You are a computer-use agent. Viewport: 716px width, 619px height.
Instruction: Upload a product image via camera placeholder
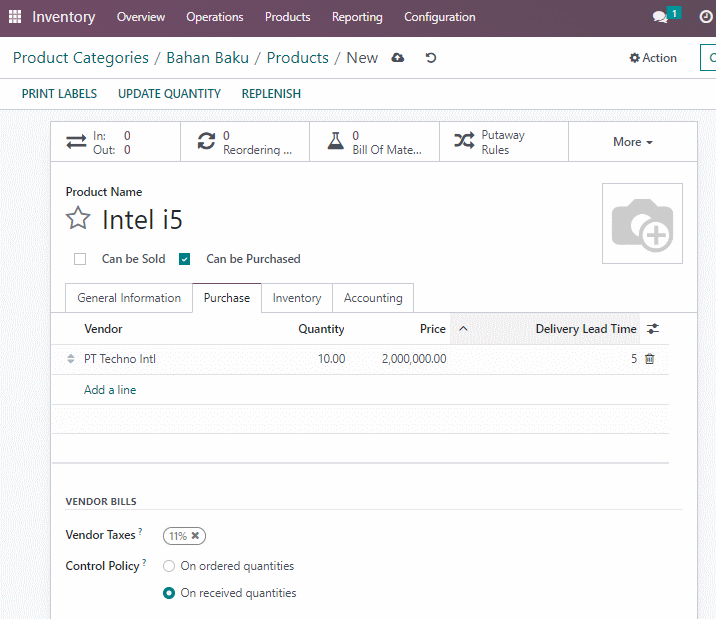(642, 224)
